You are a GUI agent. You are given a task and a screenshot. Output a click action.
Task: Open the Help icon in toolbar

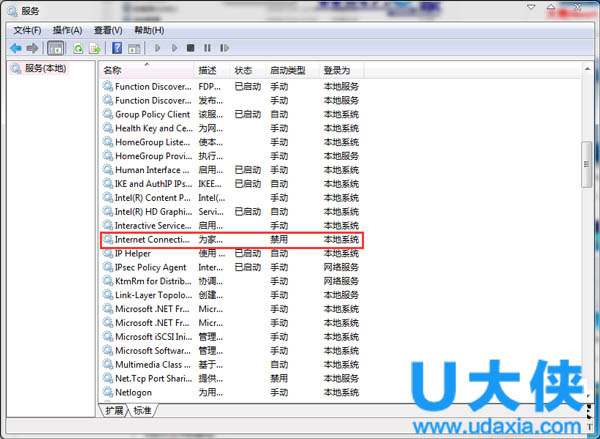pos(118,48)
